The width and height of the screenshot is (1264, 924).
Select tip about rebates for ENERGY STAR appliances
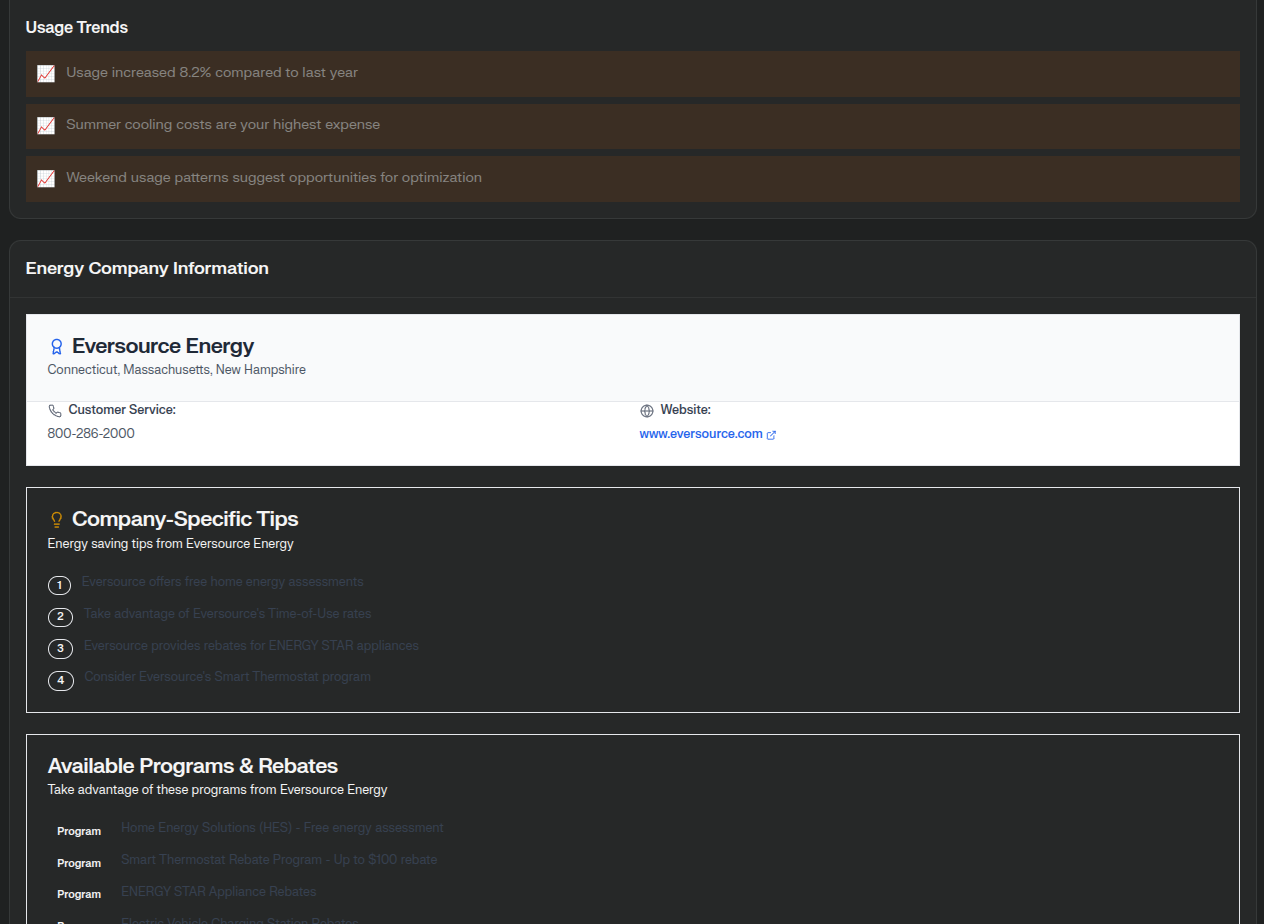(x=251, y=646)
